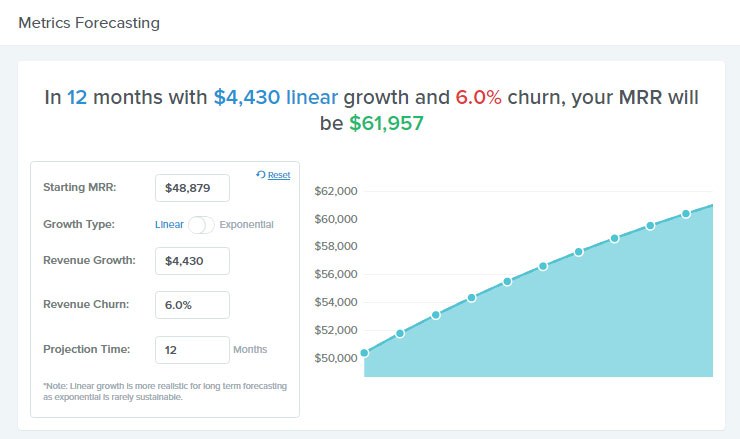Viewport: 740px width, 439px height.
Task: Click the blue 12 in headline
Action: pos(77,97)
